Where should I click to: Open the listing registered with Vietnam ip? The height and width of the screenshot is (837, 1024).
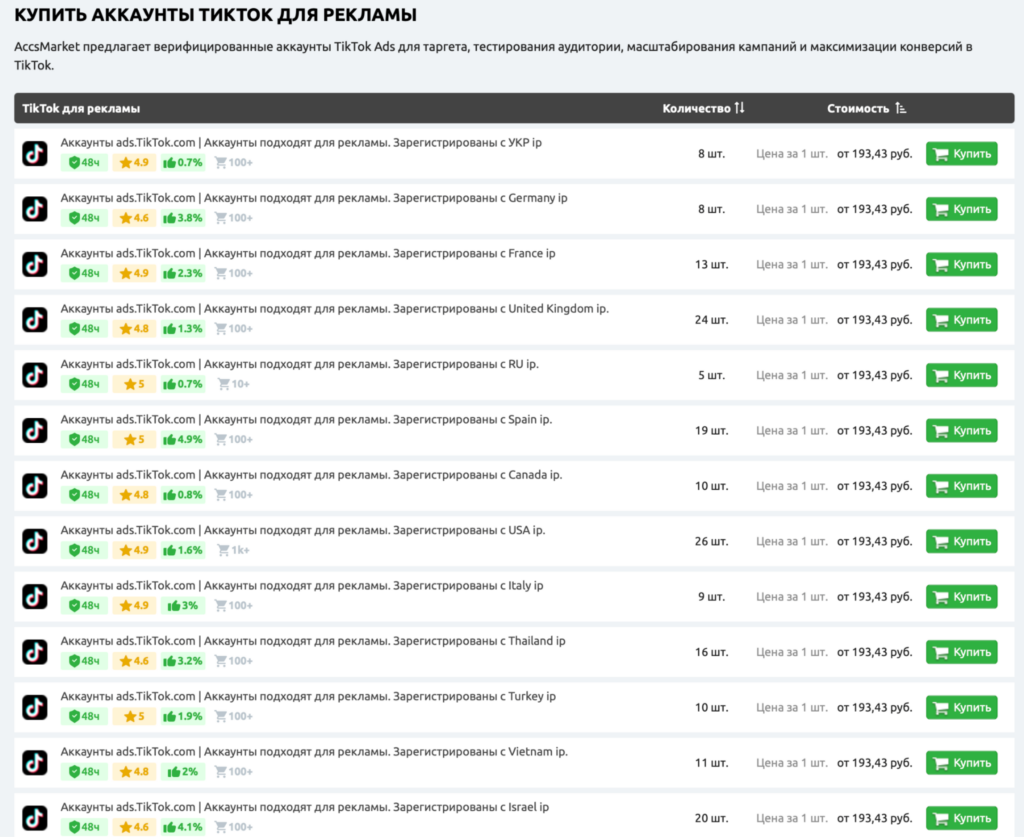[x=314, y=751]
